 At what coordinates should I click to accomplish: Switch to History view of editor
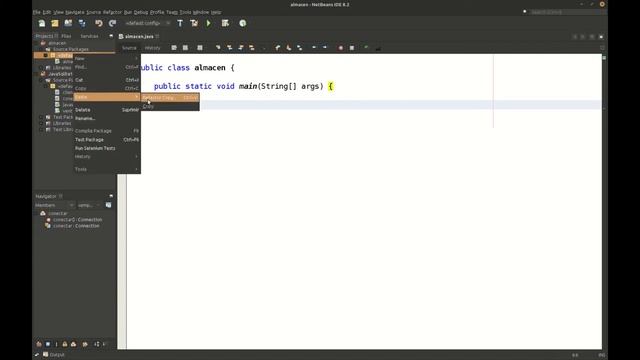click(152, 48)
